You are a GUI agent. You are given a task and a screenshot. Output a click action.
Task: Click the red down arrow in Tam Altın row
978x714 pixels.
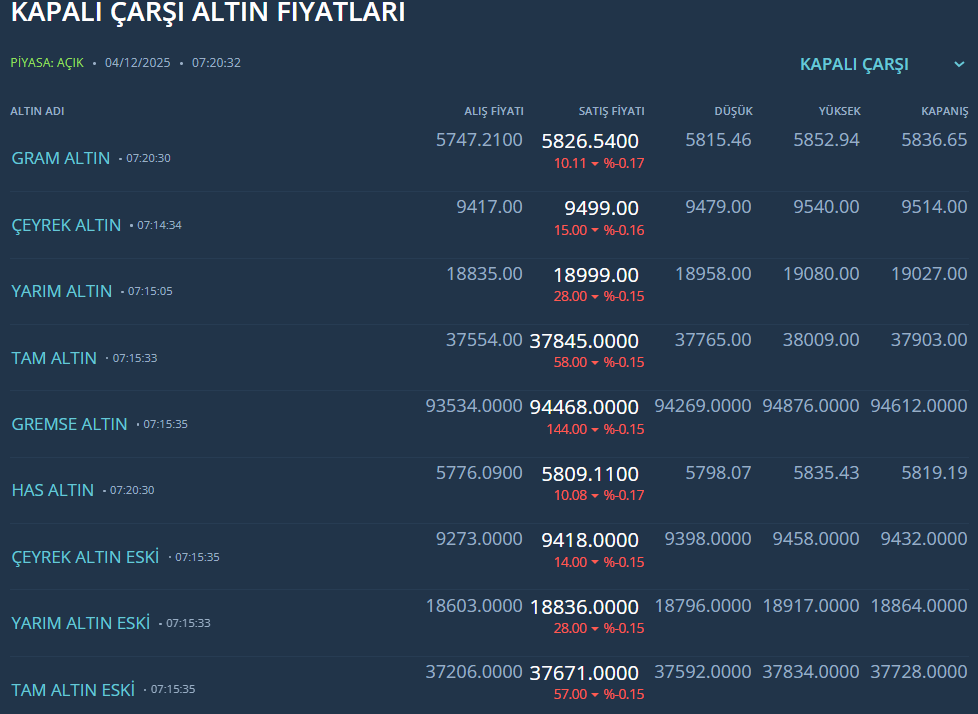click(x=595, y=363)
